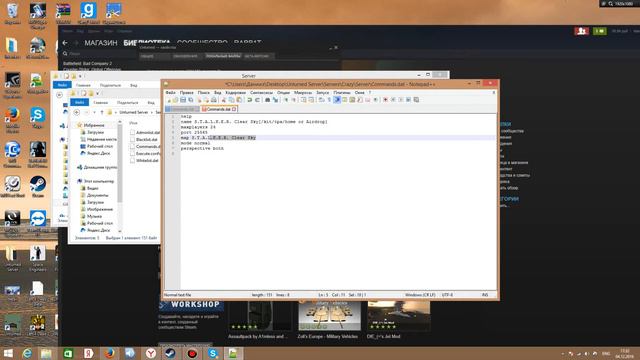
Task: Go up one folder in Explorer
Action: pyautogui.click(x=102, y=112)
